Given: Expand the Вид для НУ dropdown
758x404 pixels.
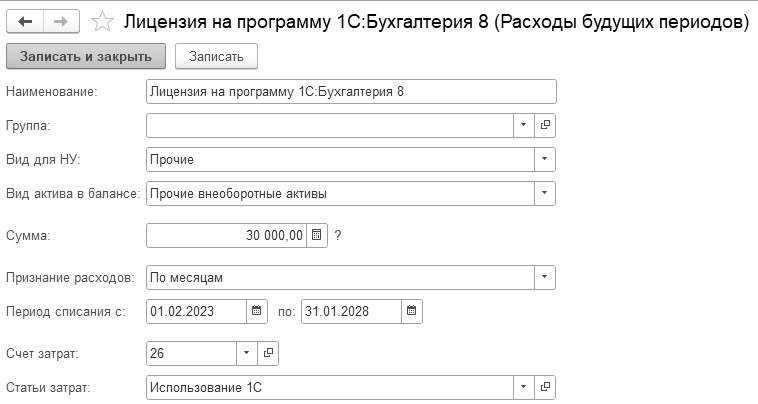Looking at the screenshot, I should (544, 159).
